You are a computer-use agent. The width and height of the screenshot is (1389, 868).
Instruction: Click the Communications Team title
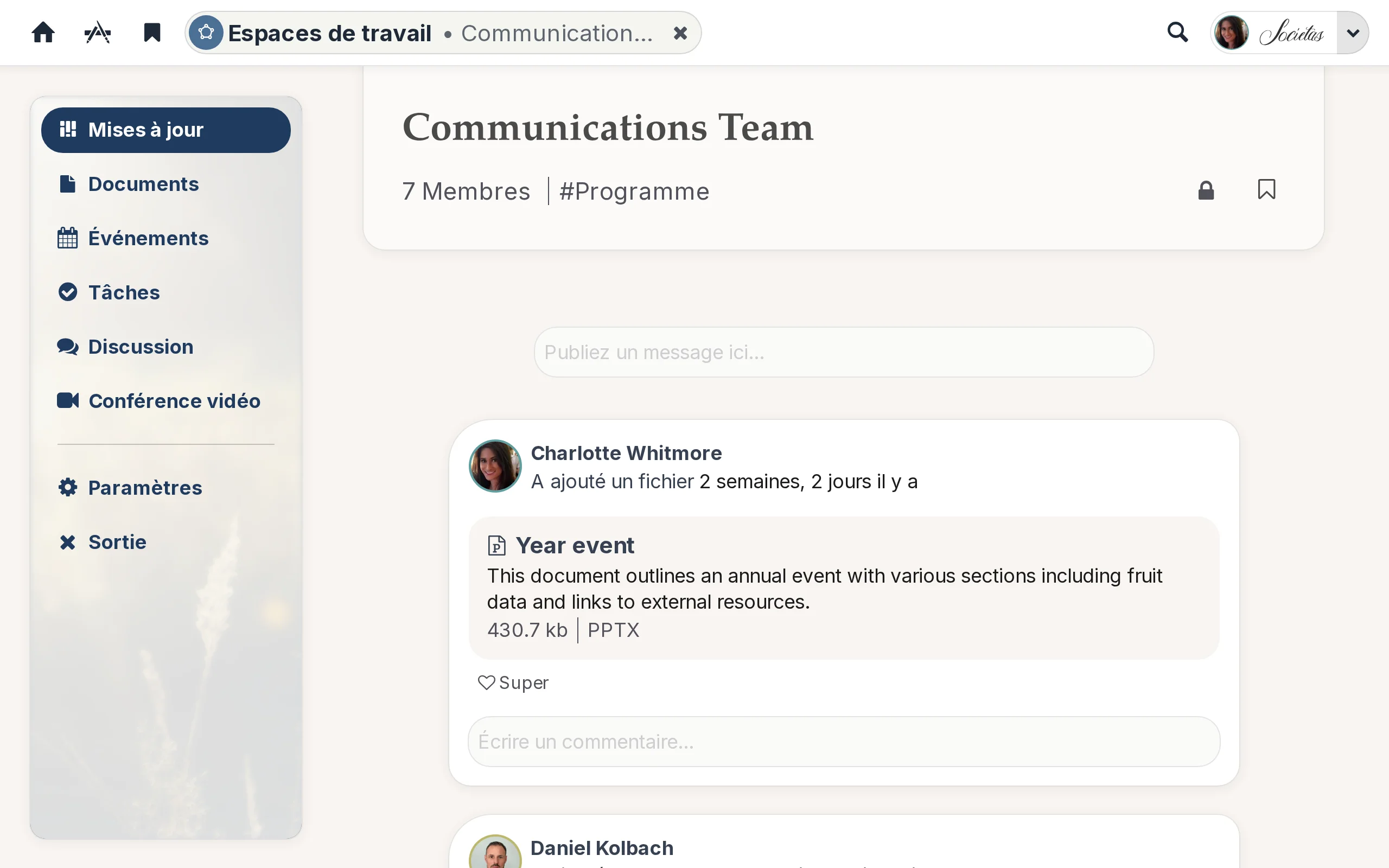click(x=608, y=127)
